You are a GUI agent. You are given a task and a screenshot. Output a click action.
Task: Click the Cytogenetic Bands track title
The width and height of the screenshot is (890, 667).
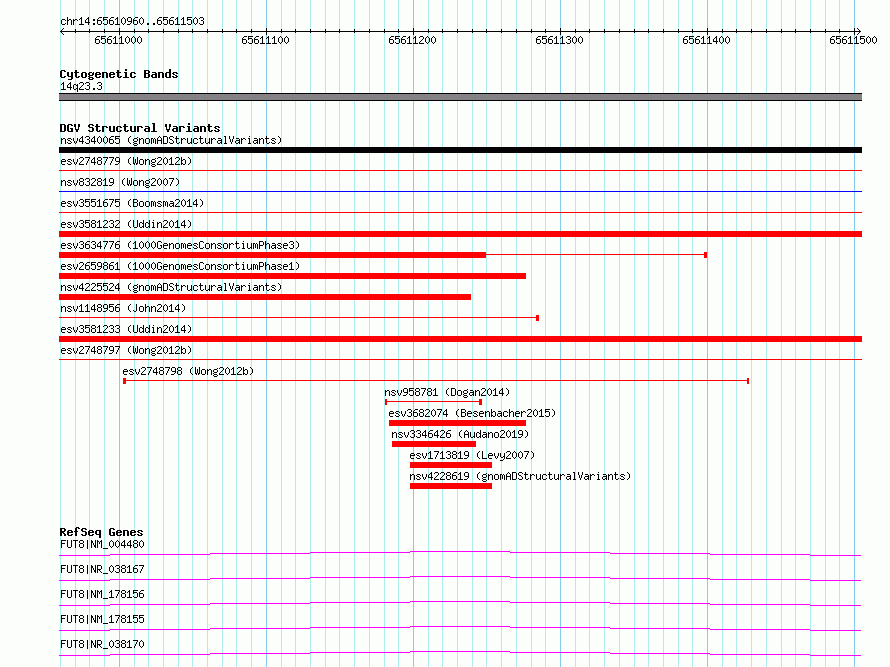pyautogui.click(x=119, y=74)
